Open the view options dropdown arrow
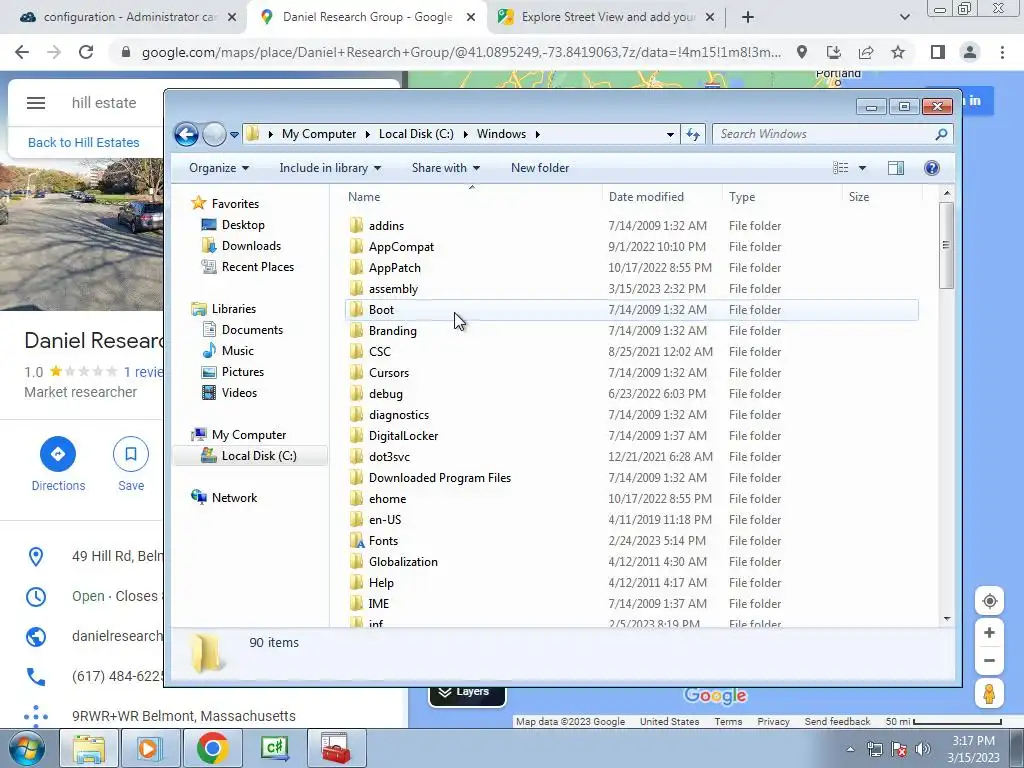Viewport: 1024px width, 768px height. pyautogui.click(x=862, y=168)
